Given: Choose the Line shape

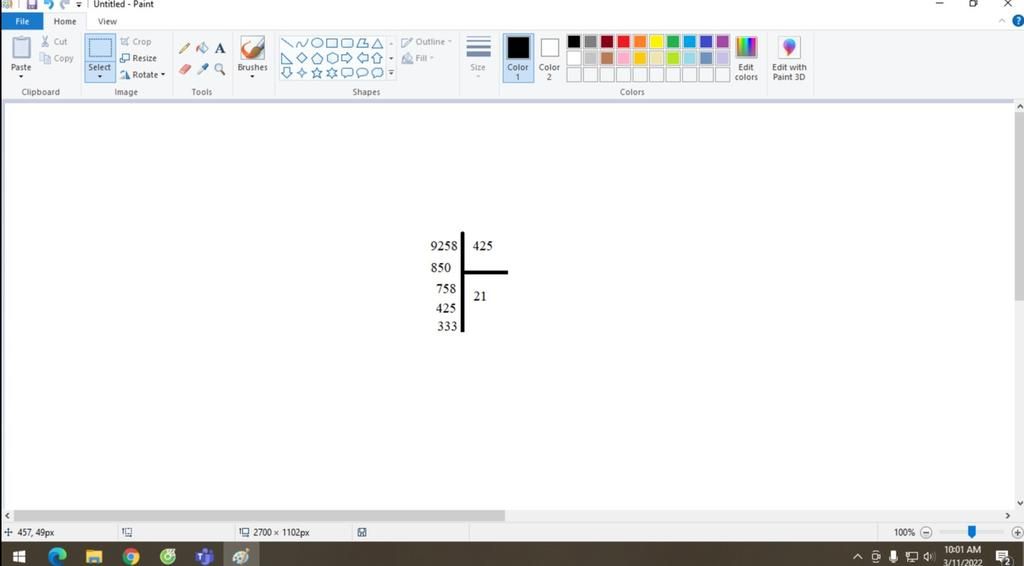Looking at the screenshot, I should click(x=287, y=43).
